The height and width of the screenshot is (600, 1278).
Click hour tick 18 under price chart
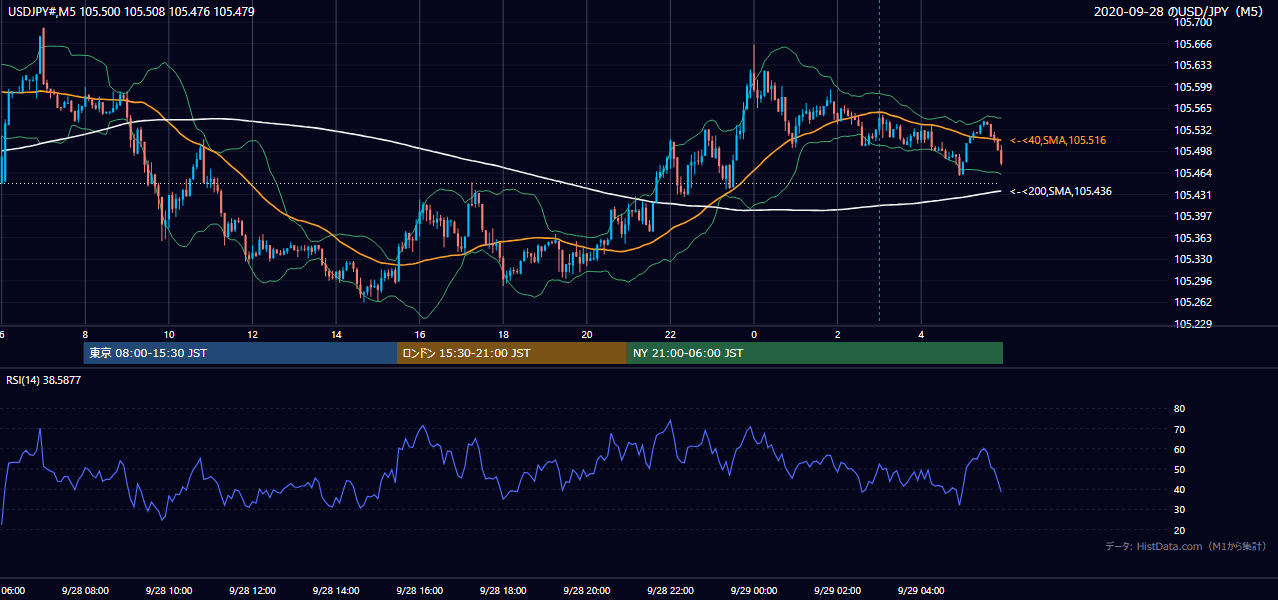503,334
